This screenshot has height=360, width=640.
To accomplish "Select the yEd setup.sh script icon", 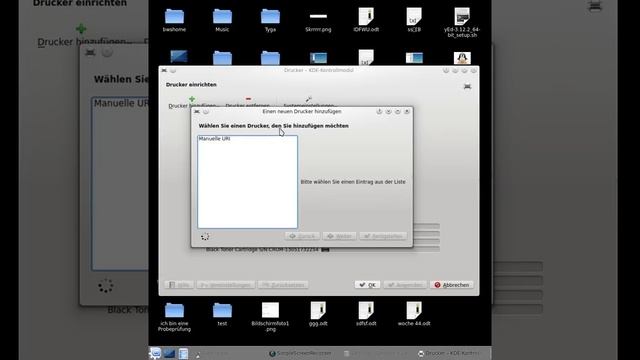I will pyautogui.click(x=462, y=21).
